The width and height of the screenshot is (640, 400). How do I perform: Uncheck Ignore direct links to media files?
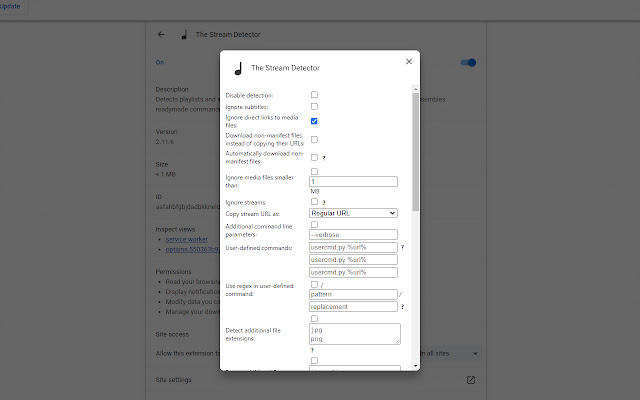[x=314, y=121]
